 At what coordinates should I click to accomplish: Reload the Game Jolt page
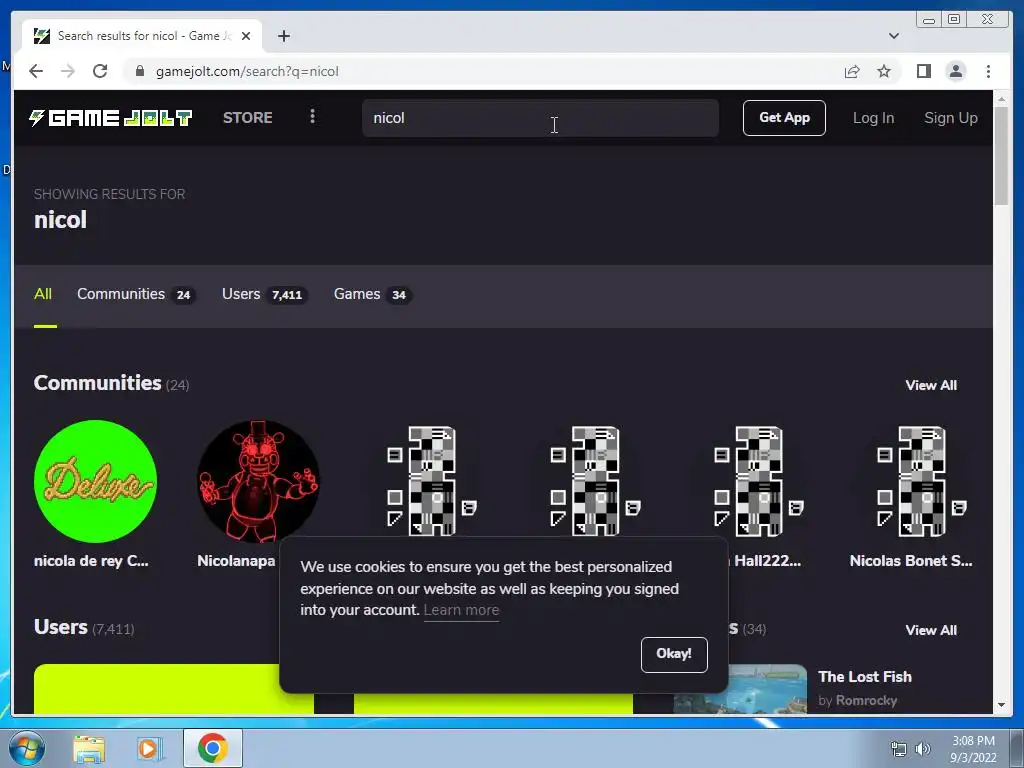click(100, 71)
